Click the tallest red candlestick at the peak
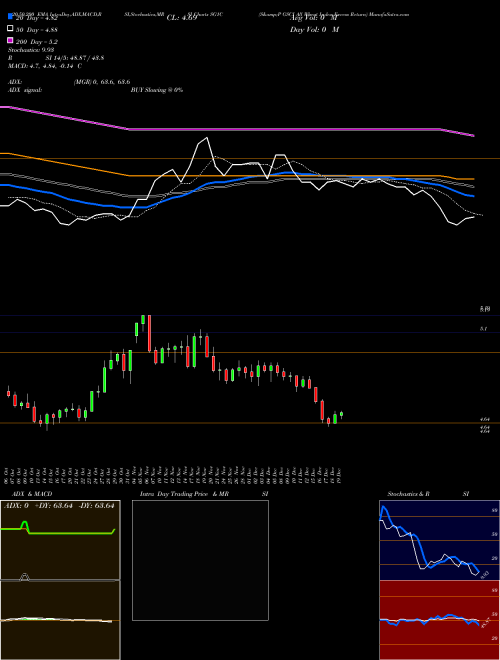This screenshot has height=660, width=500. point(149,333)
